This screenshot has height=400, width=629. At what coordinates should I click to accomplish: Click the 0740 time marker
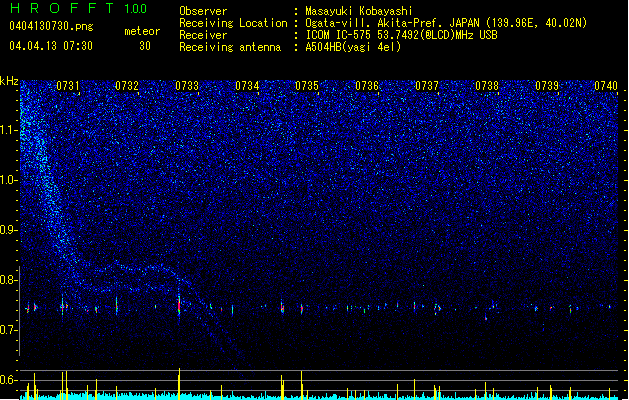coord(606,86)
